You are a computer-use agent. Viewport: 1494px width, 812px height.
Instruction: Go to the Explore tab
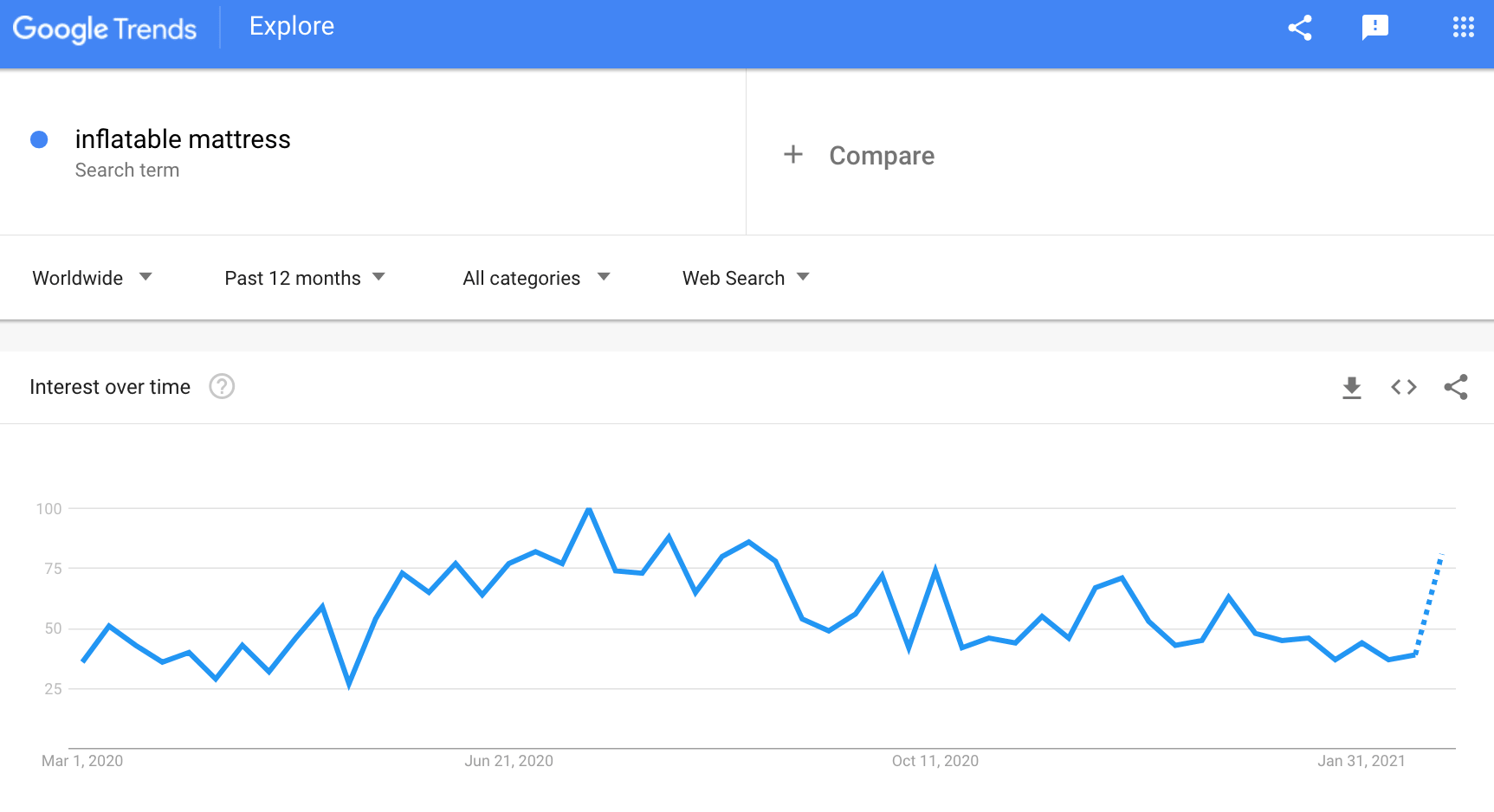292,27
